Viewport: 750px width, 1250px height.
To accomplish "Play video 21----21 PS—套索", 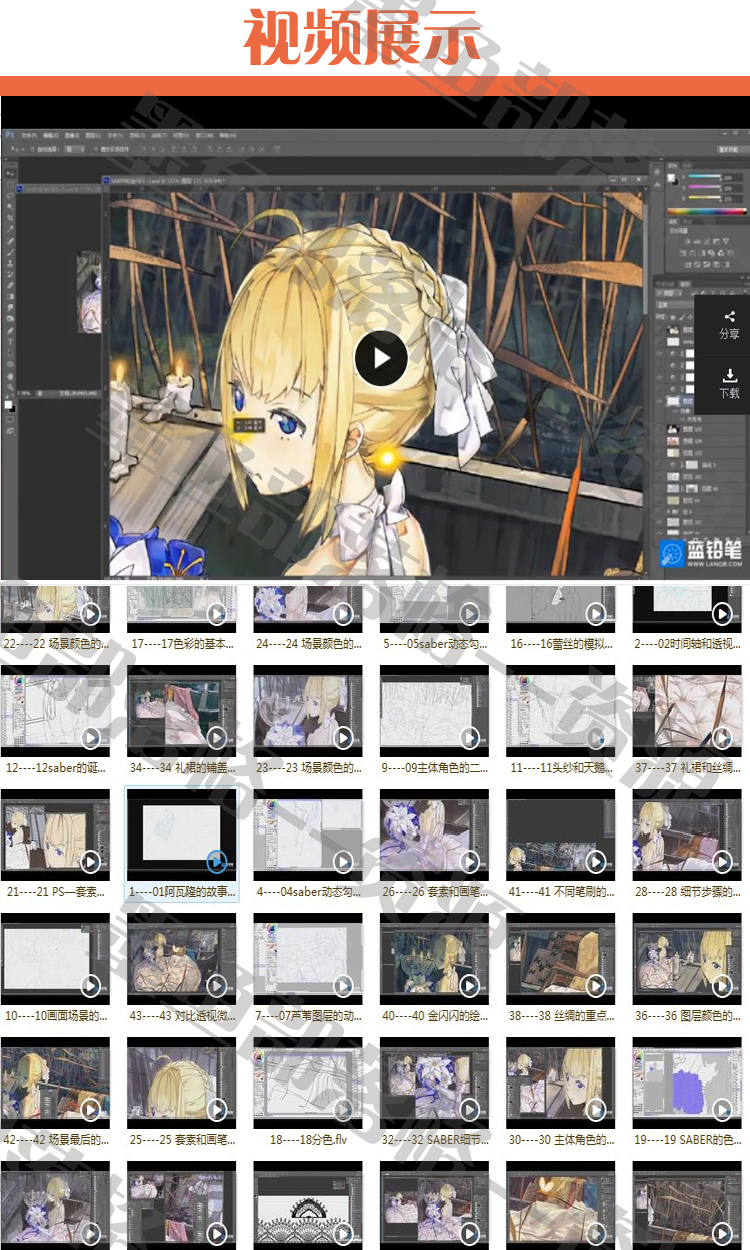I will point(91,861).
